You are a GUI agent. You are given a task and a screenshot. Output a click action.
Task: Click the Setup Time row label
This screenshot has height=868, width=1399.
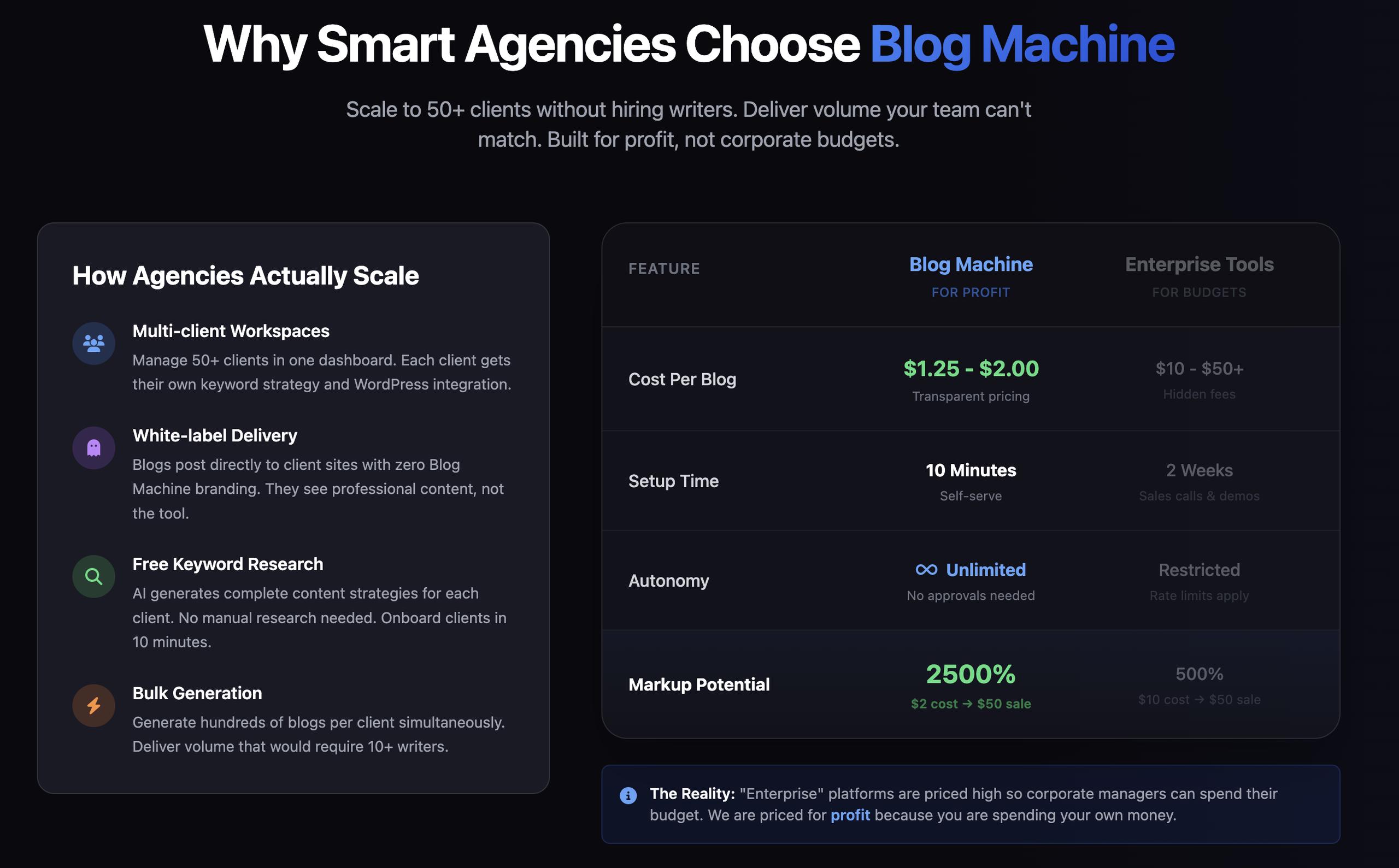[x=674, y=481]
